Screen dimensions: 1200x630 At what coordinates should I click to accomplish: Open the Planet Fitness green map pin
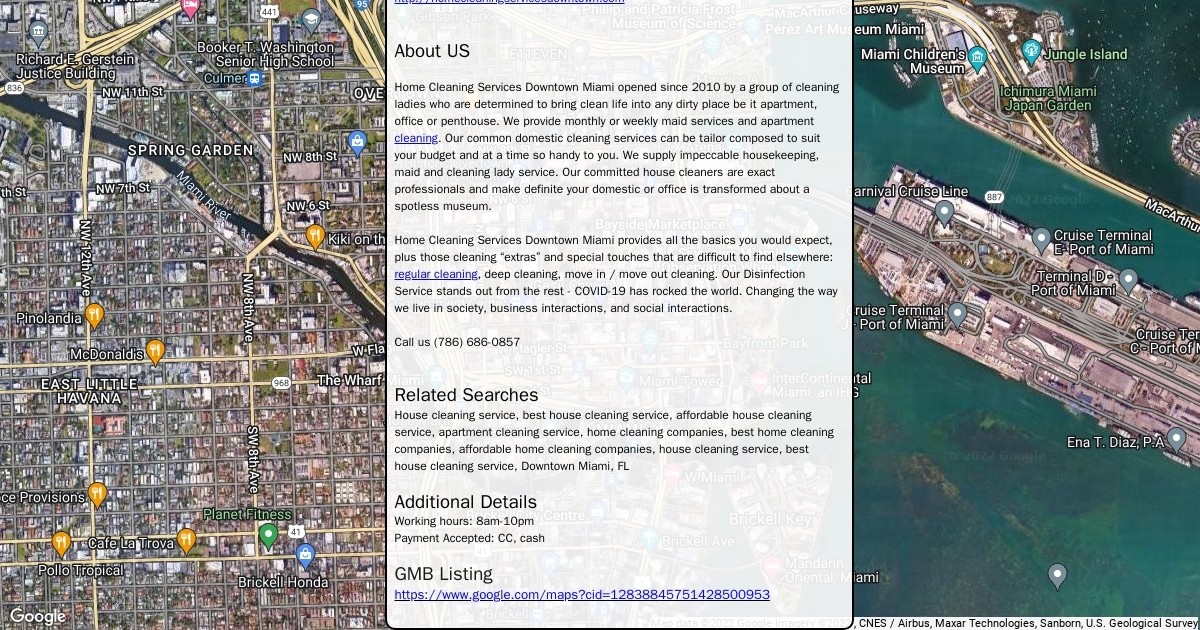click(268, 536)
